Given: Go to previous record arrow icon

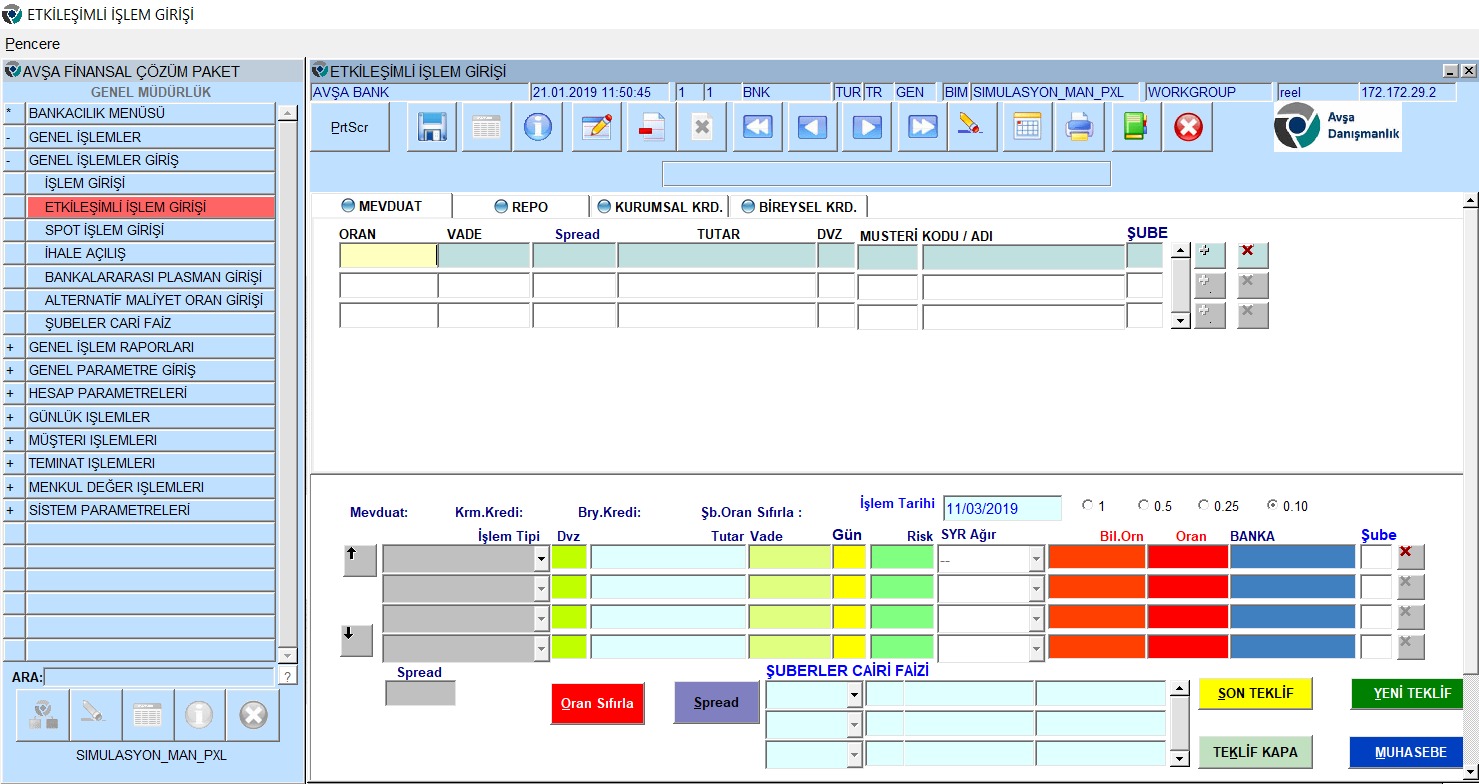Looking at the screenshot, I should coord(812,127).
